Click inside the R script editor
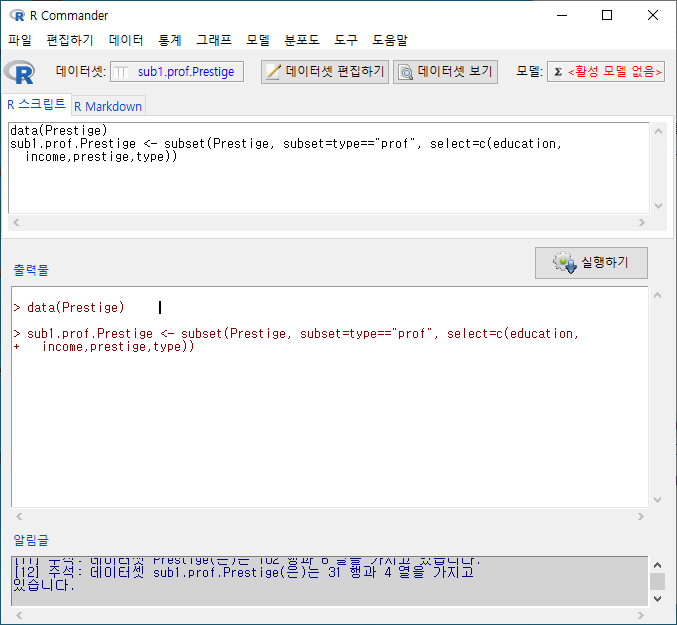The height and width of the screenshot is (625, 677). pos(329,167)
